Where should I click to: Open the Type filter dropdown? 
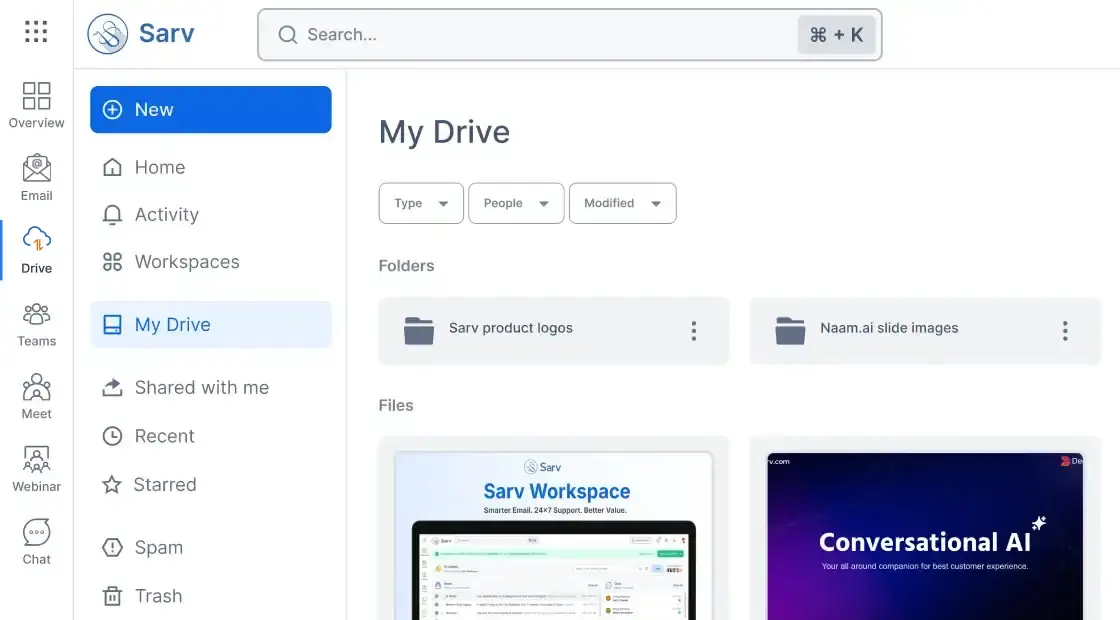pyautogui.click(x=420, y=203)
